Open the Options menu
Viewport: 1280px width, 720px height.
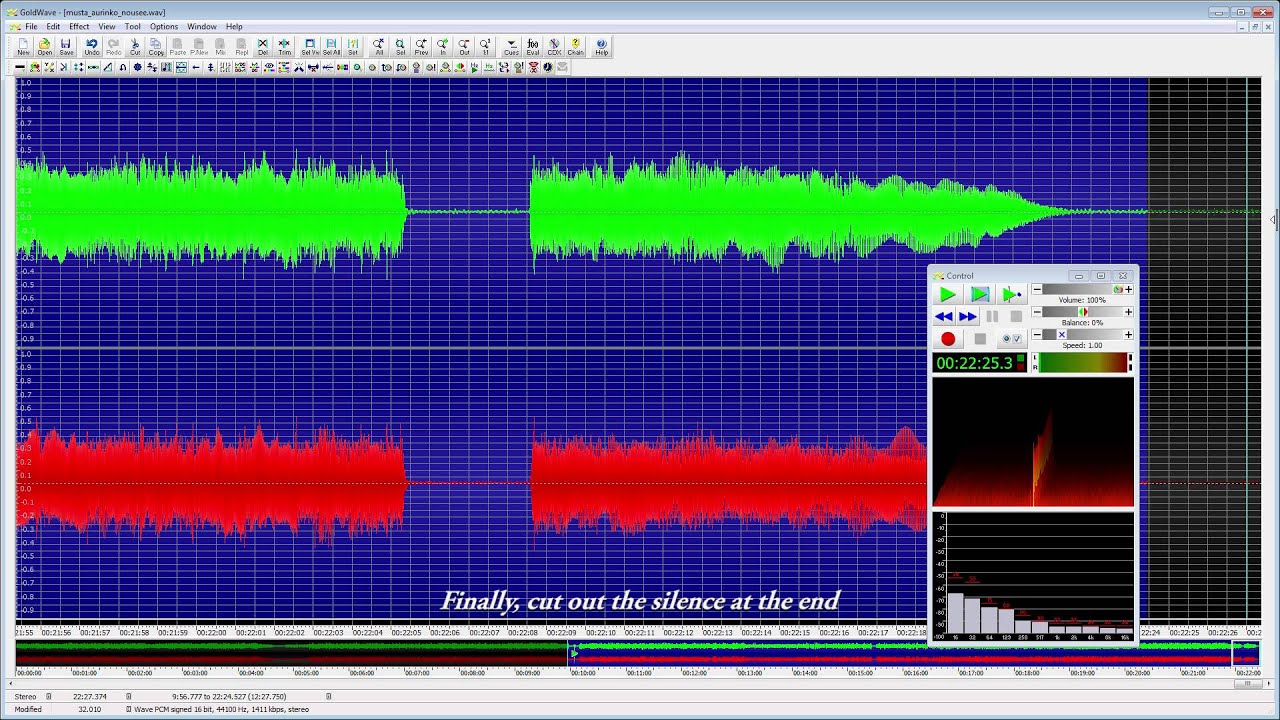click(x=164, y=27)
